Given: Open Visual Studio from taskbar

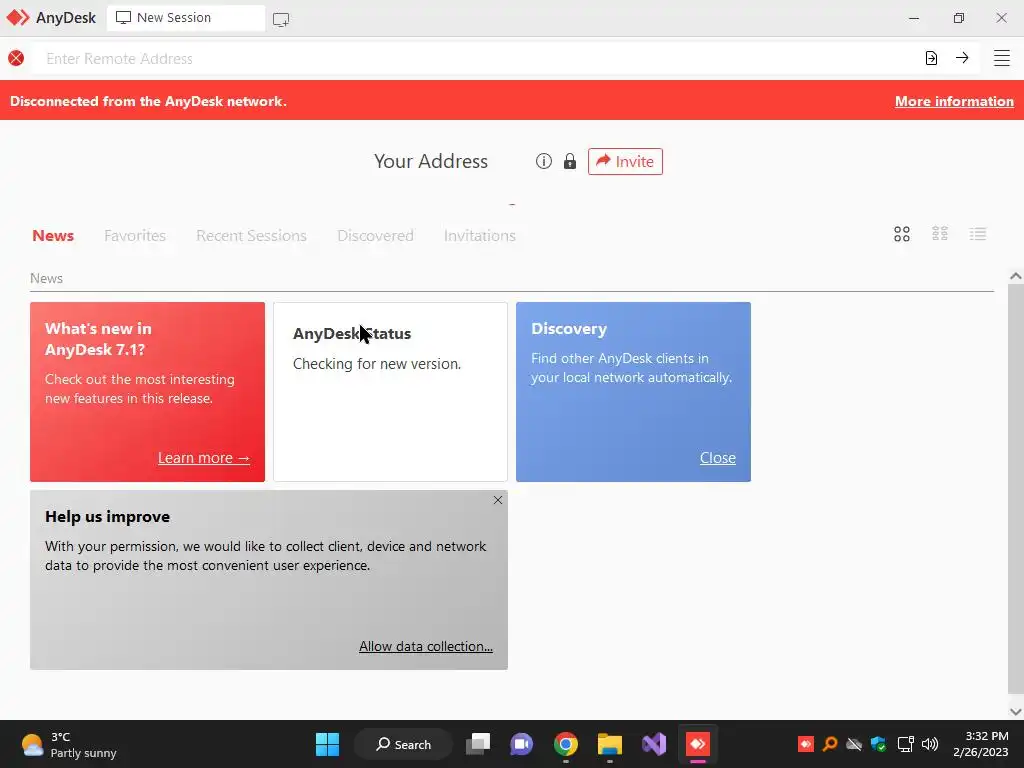Looking at the screenshot, I should pyautogui.click(x=654, y=744).
